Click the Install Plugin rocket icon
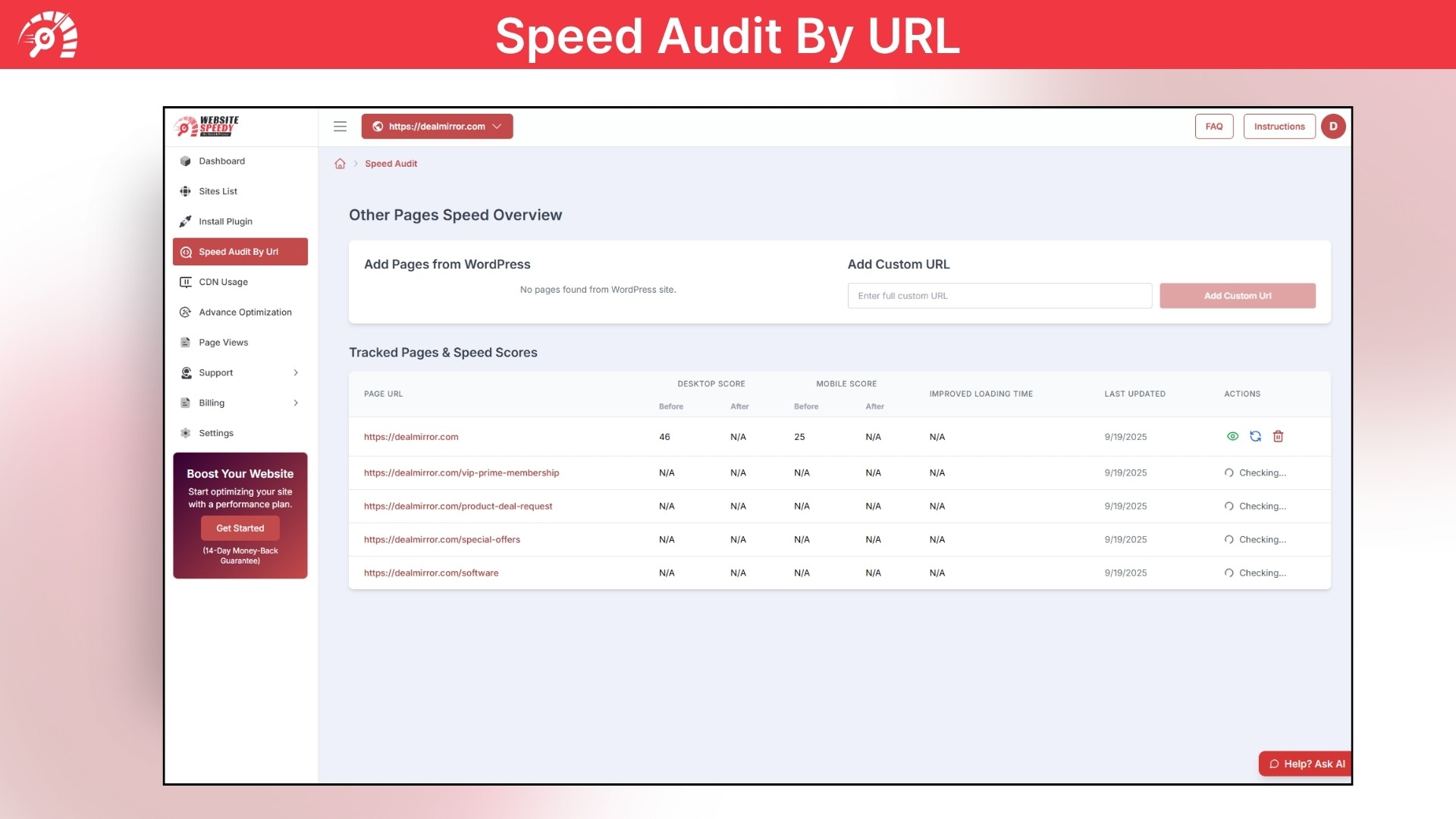The width and height of the screenshot is (1456, 819). coord(185,221)
